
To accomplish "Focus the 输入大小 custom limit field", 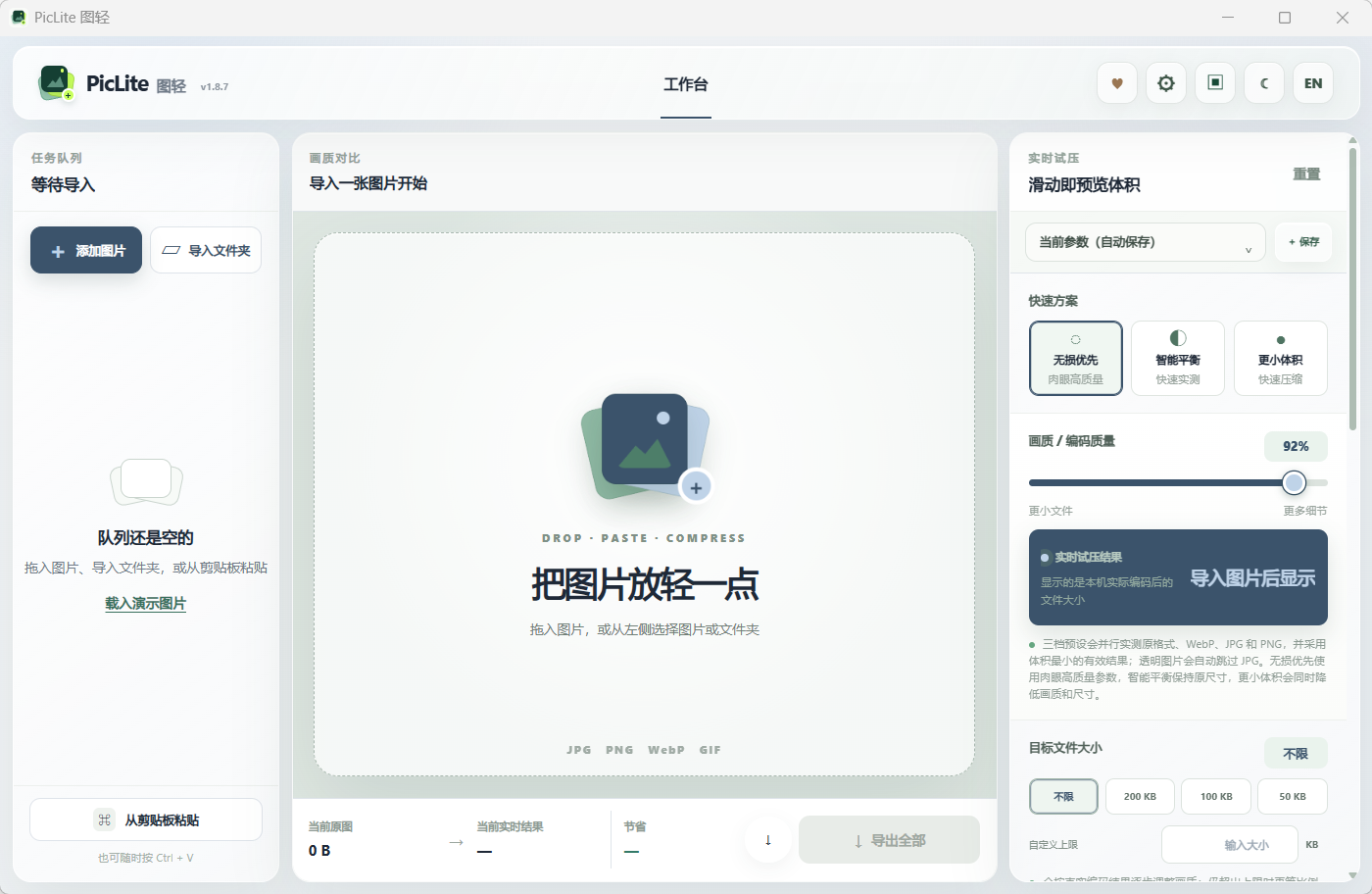I will (x=1230, y=845).
